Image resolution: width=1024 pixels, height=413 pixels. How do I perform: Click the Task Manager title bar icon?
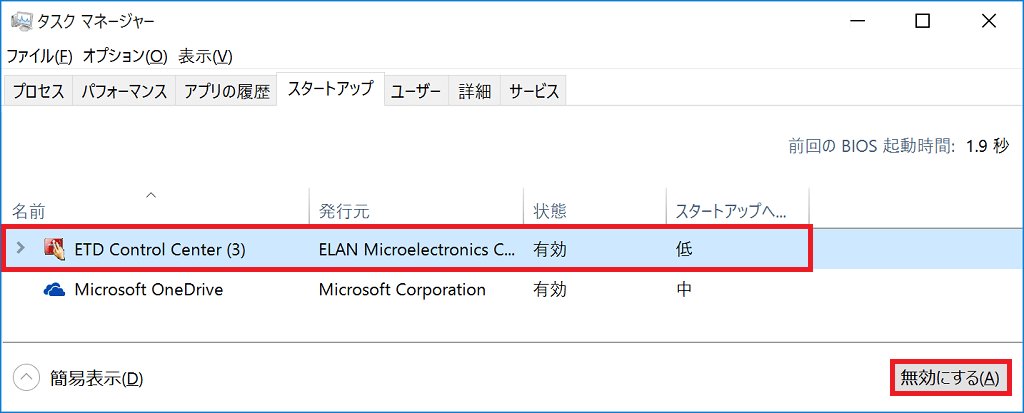(x=21, y=21)
